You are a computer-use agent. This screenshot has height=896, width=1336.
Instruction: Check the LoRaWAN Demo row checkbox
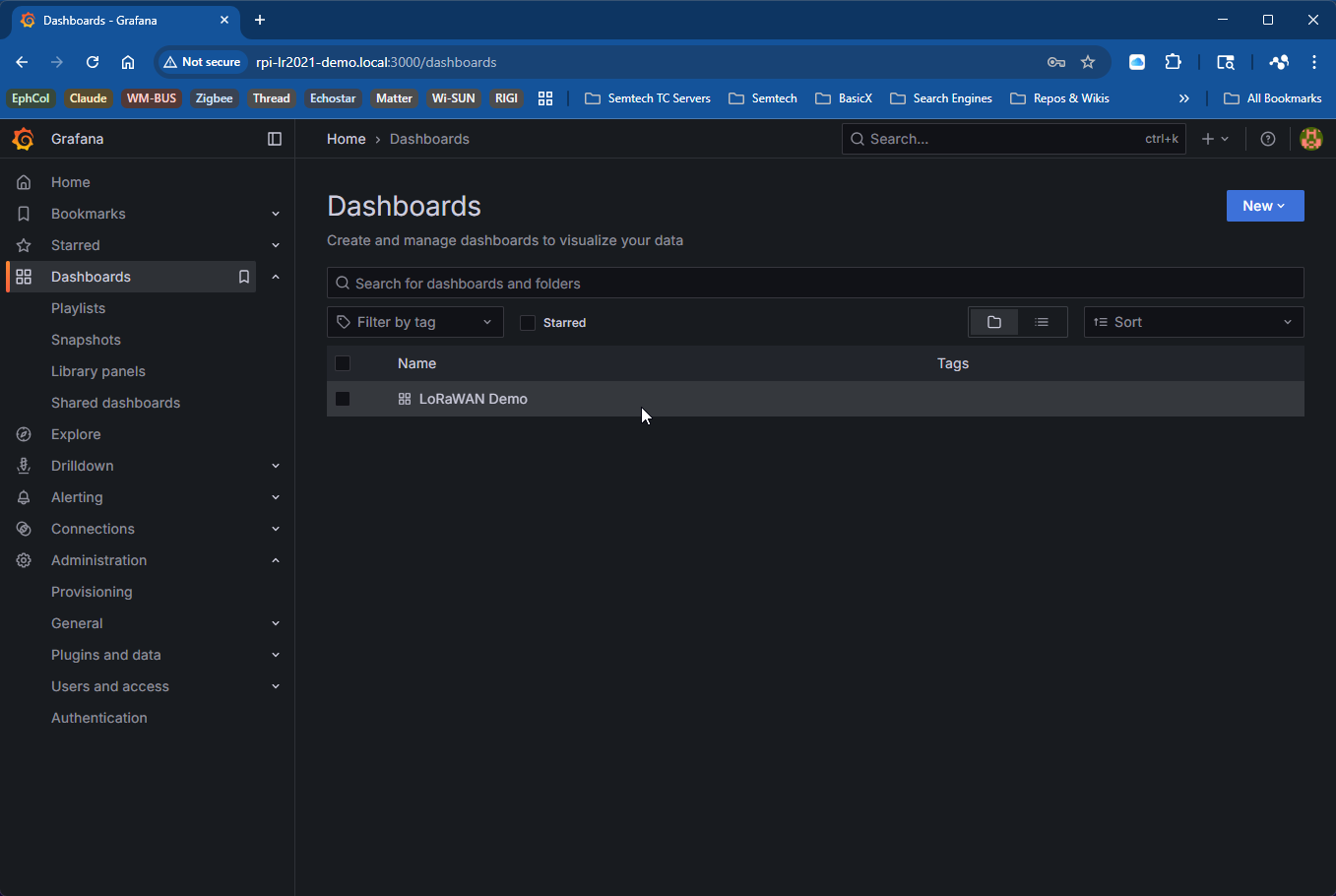(x=343, y=399)
